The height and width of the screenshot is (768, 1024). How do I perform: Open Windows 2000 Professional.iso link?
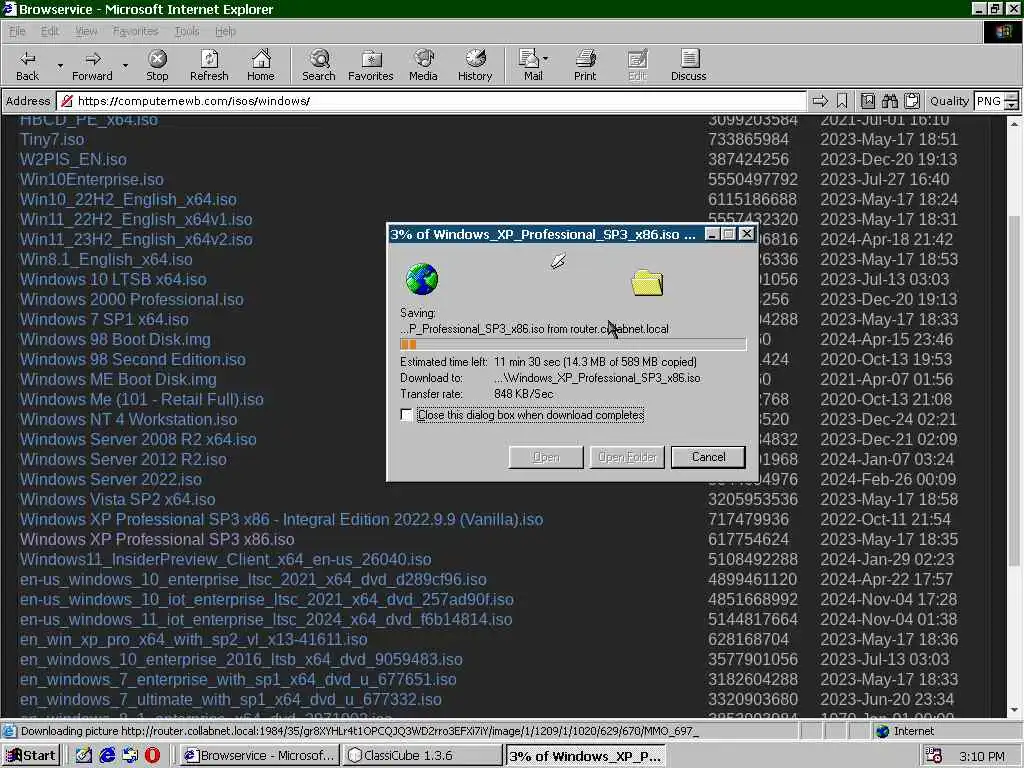[131, 299]
